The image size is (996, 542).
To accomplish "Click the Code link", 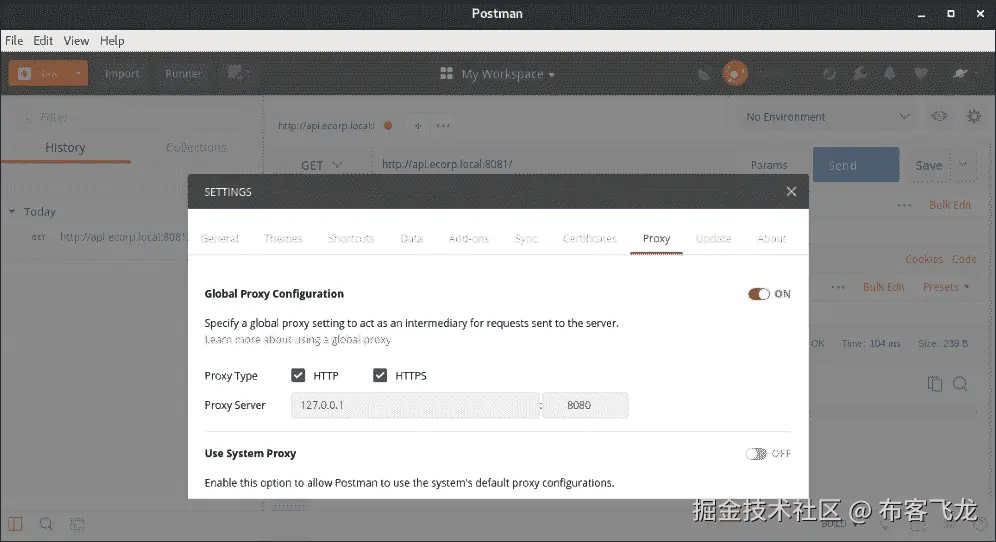I will tap(964, 259).
